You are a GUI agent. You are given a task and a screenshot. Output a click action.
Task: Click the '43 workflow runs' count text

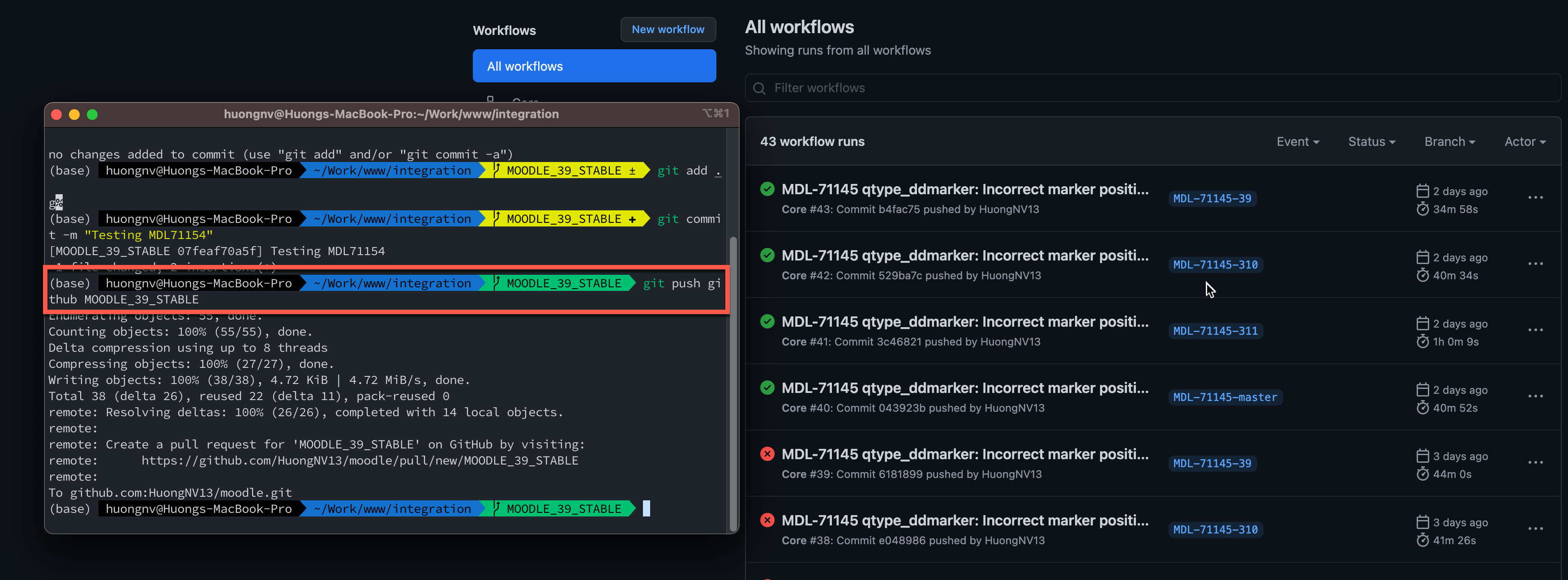click(x=812, y=142)
